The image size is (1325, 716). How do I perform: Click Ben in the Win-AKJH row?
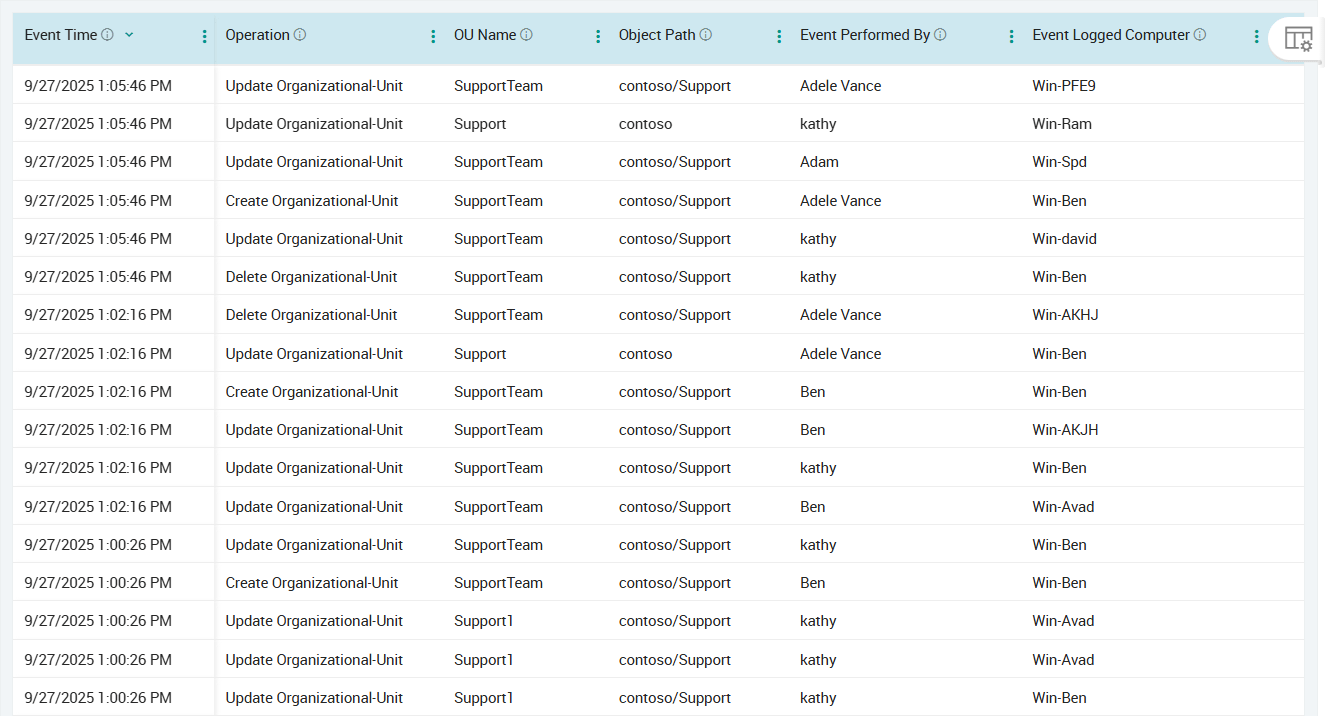813,430
